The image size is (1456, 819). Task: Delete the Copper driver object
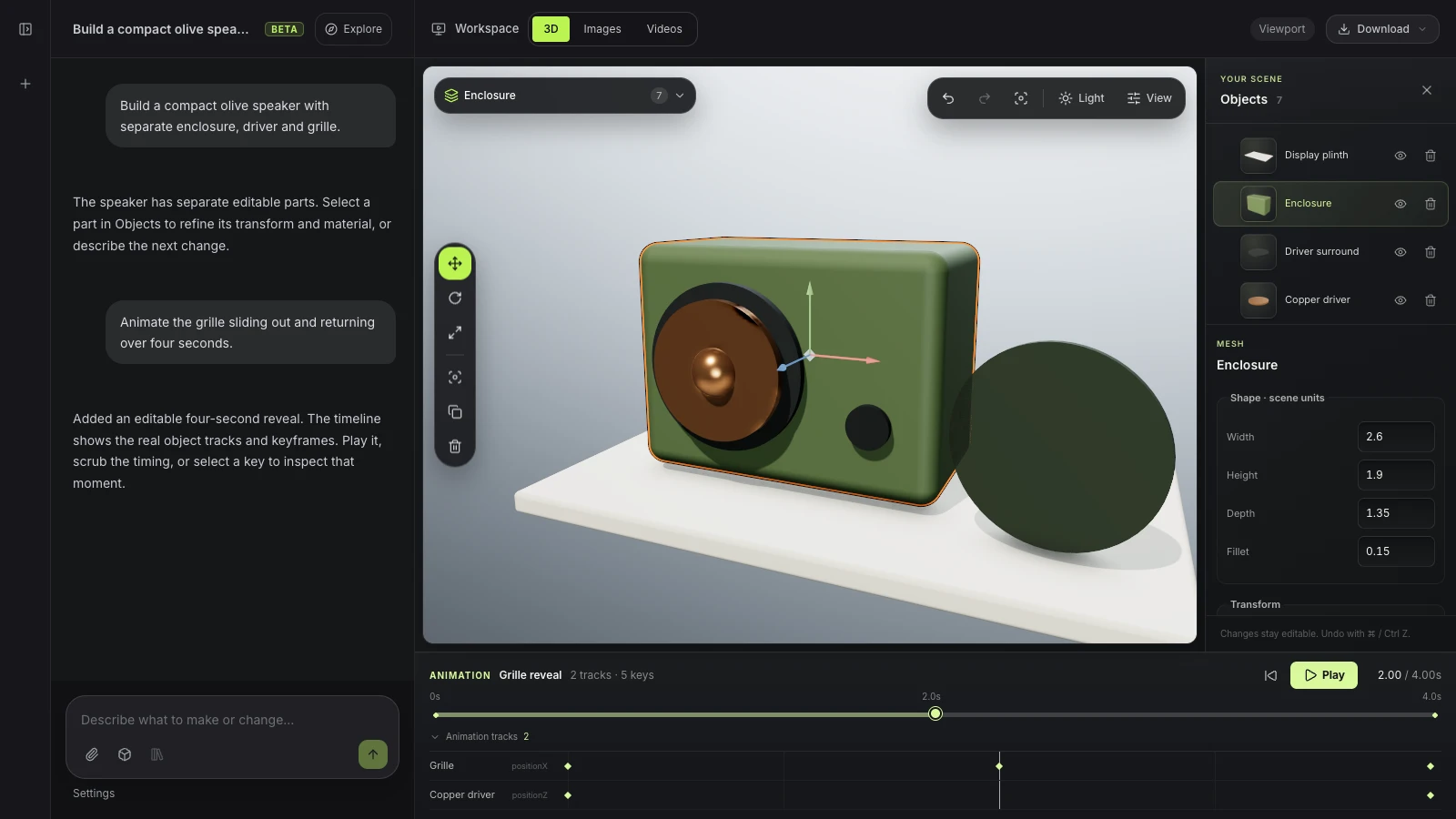pos(1431,300)
